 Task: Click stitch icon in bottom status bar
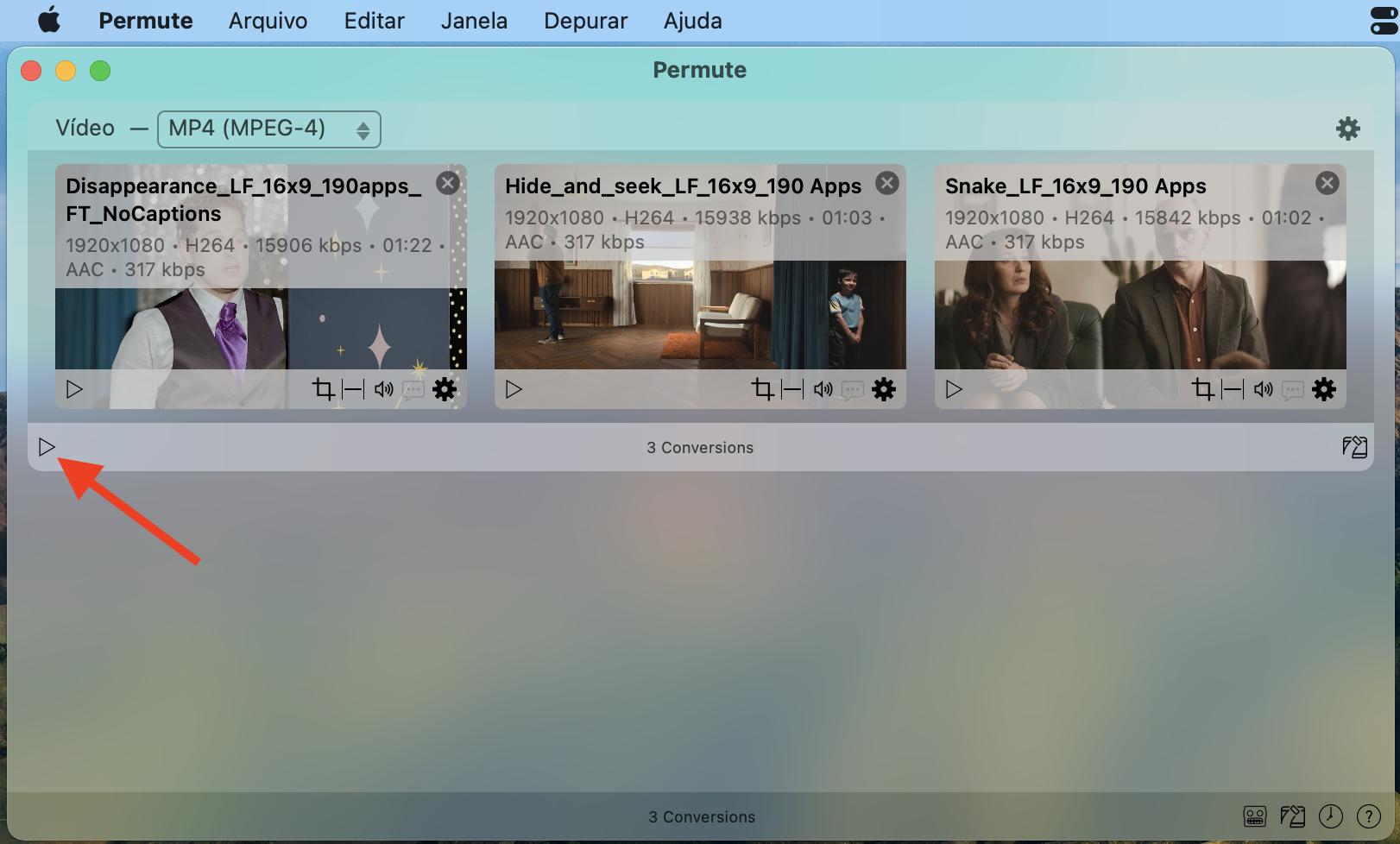(1292, 816)
